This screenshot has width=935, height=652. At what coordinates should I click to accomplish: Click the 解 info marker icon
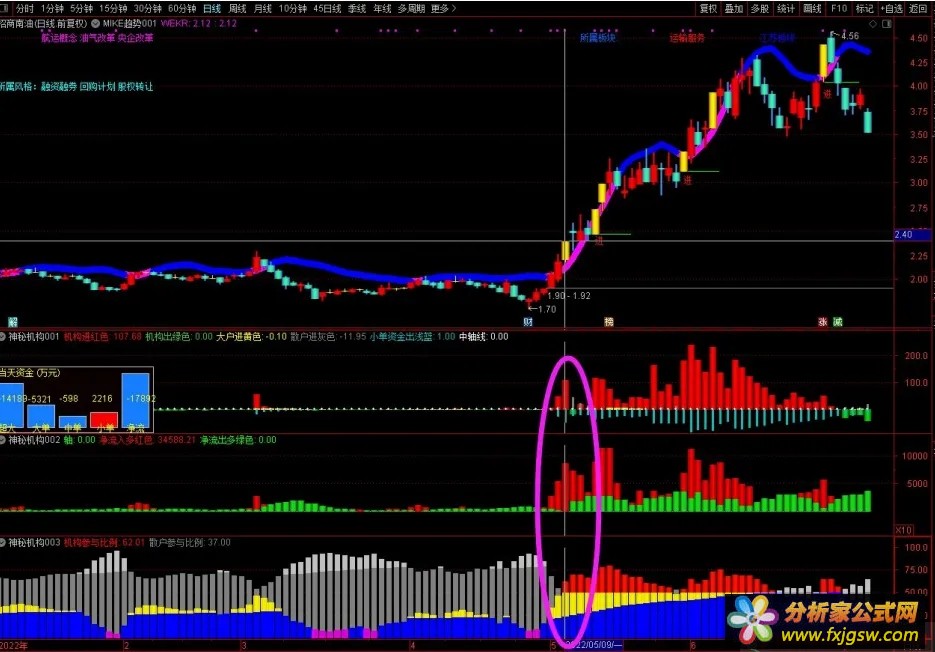click(13, 322)
